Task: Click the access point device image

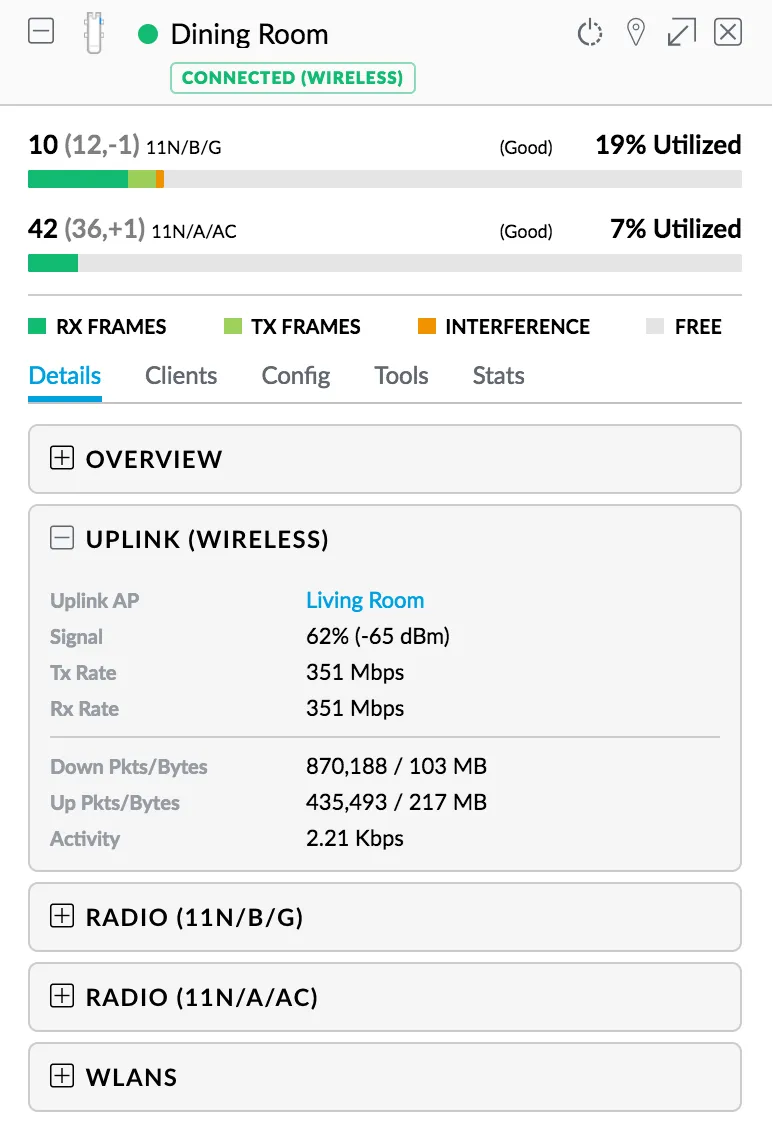Action: (94, 33)
